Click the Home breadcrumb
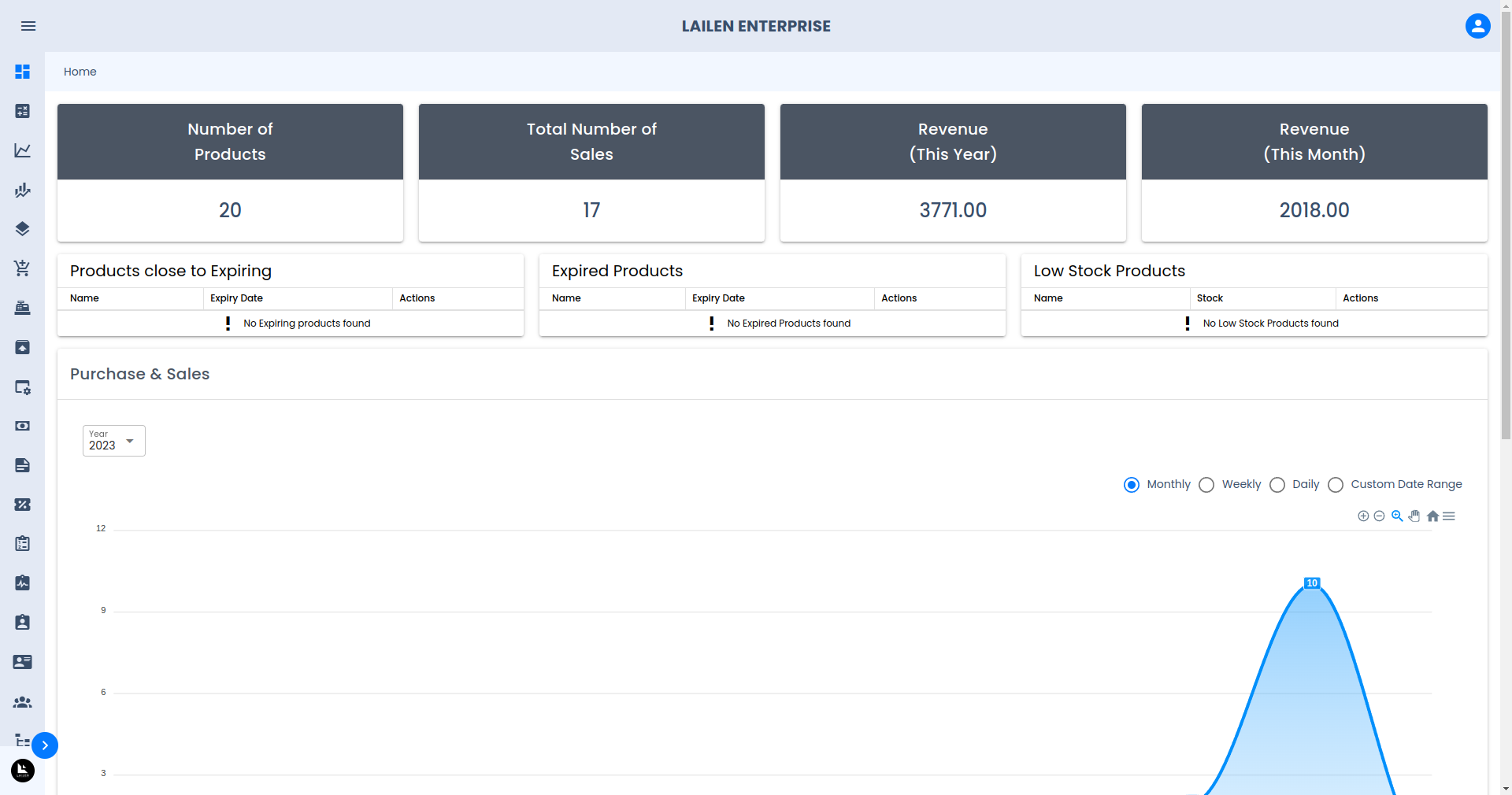 (x=80, y=72)
